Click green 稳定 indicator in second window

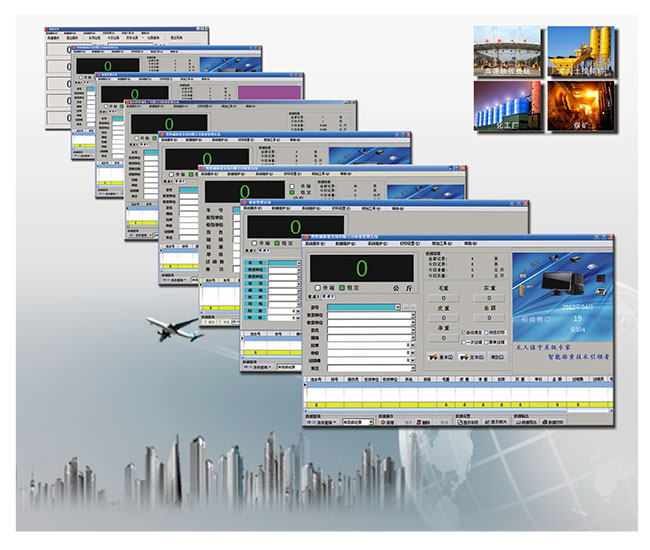click(x=277, y=243)
